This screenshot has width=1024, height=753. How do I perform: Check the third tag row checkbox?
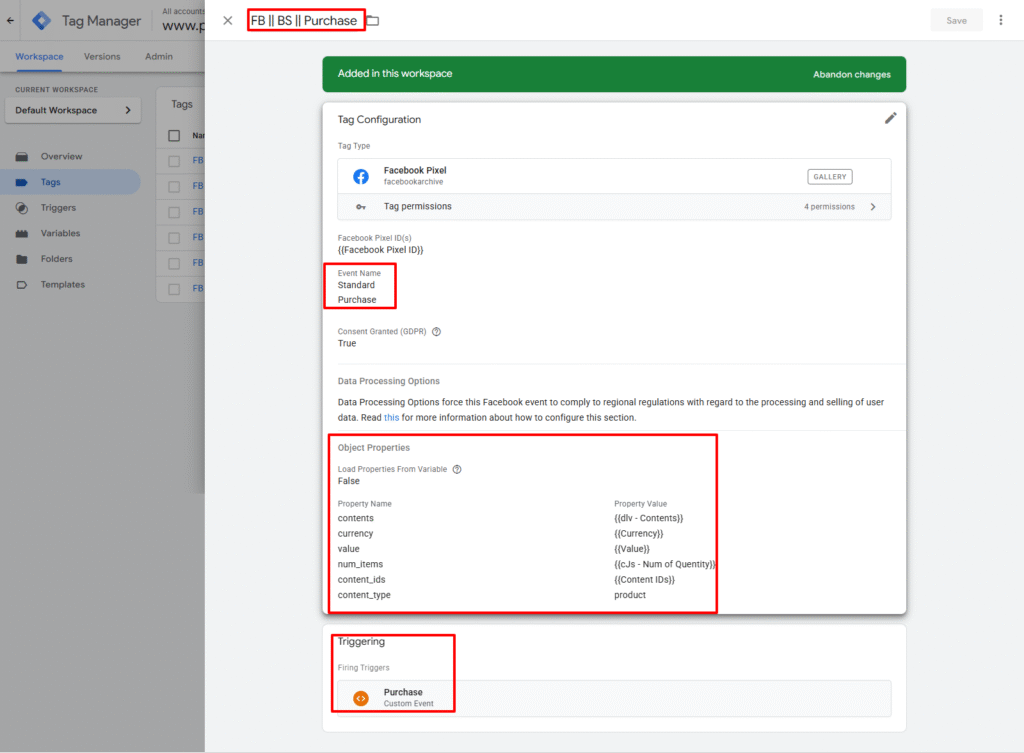click(174, 212)
